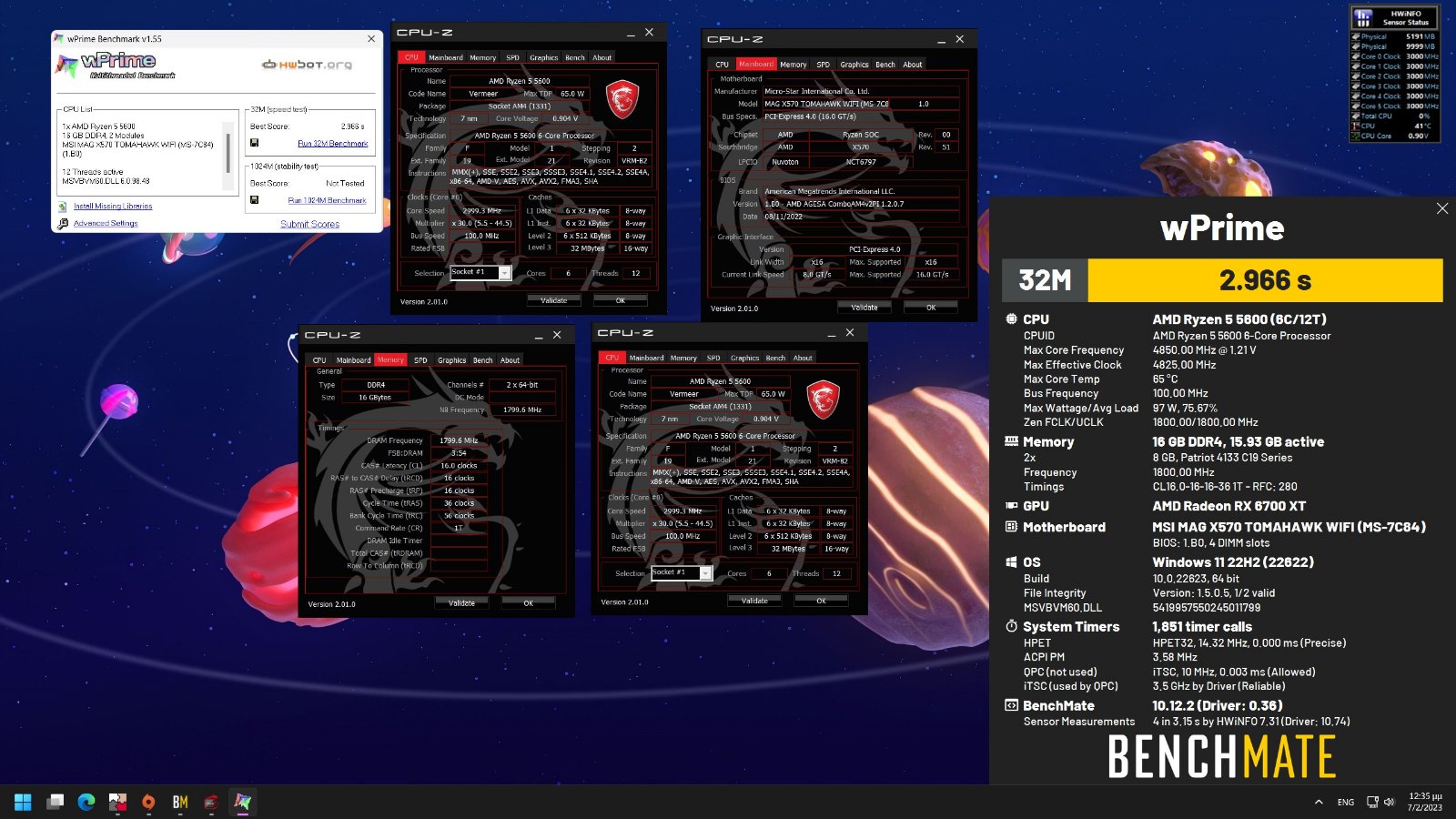Click the volume icon in system tray
1456x819 pixels.
pos(1390,802)
